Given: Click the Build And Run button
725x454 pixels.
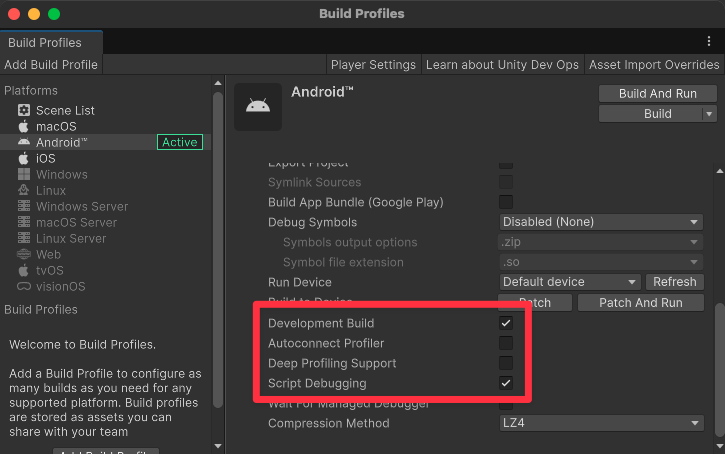Looking at the screenshot, I should pos(657,93).
